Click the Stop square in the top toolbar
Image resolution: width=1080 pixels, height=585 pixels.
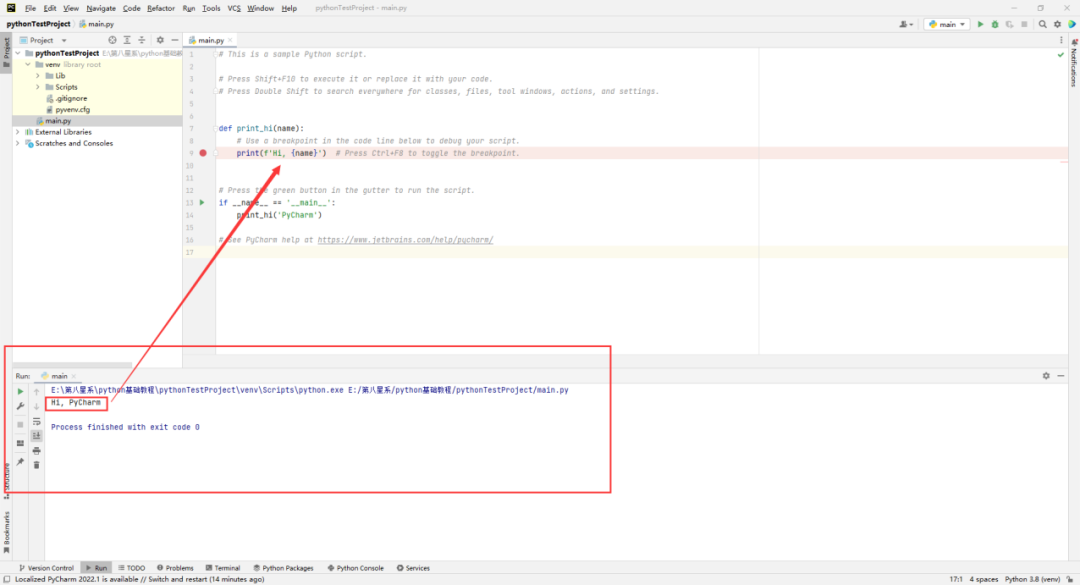(1024, 24)
